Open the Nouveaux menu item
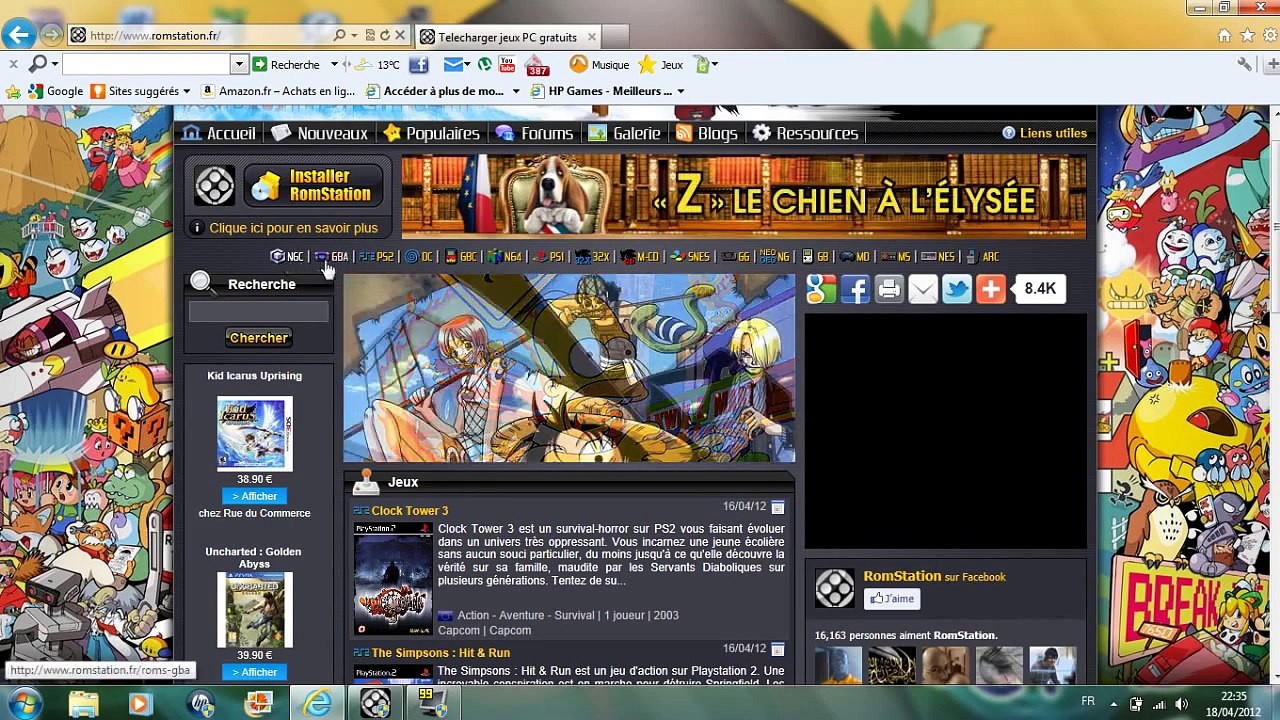 tap(320, 133)
